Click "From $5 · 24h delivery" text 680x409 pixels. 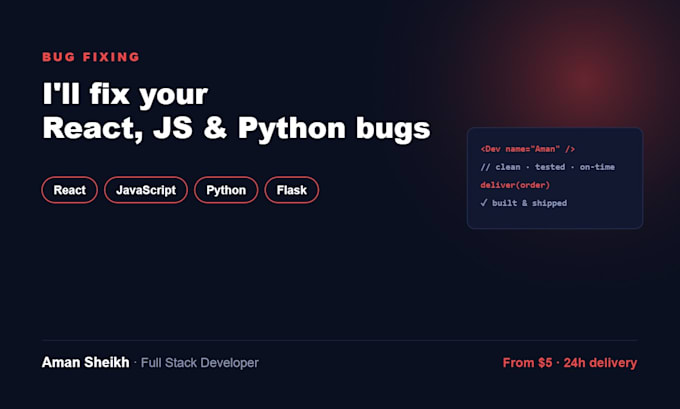pyautogui.click(x=570, y=363)
